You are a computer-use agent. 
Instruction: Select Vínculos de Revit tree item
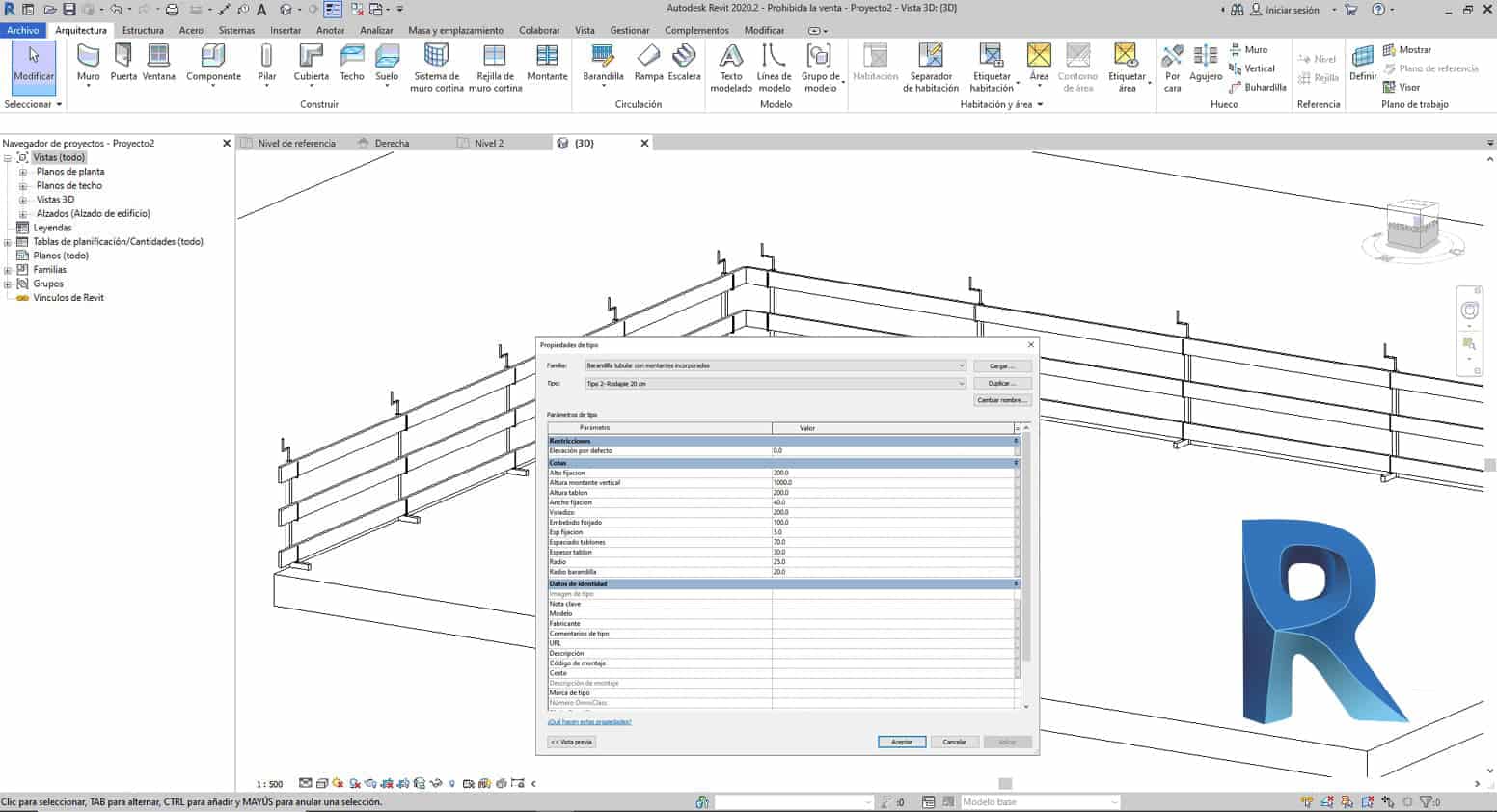click(68, 298)
